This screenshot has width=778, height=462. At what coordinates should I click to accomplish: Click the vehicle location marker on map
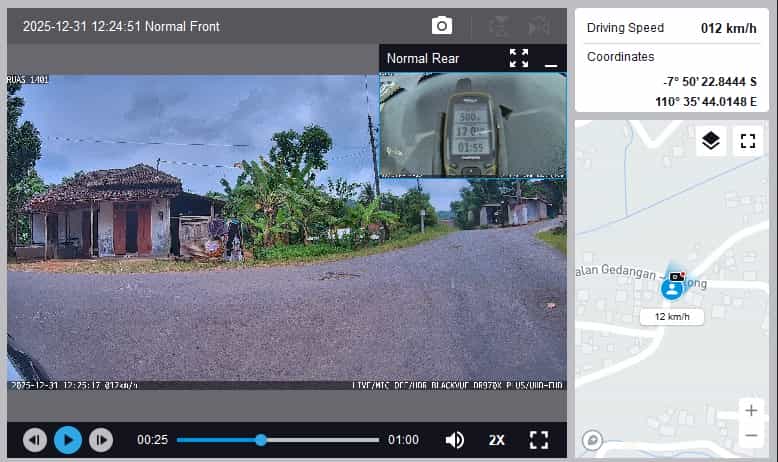click(x=672, y=288)
